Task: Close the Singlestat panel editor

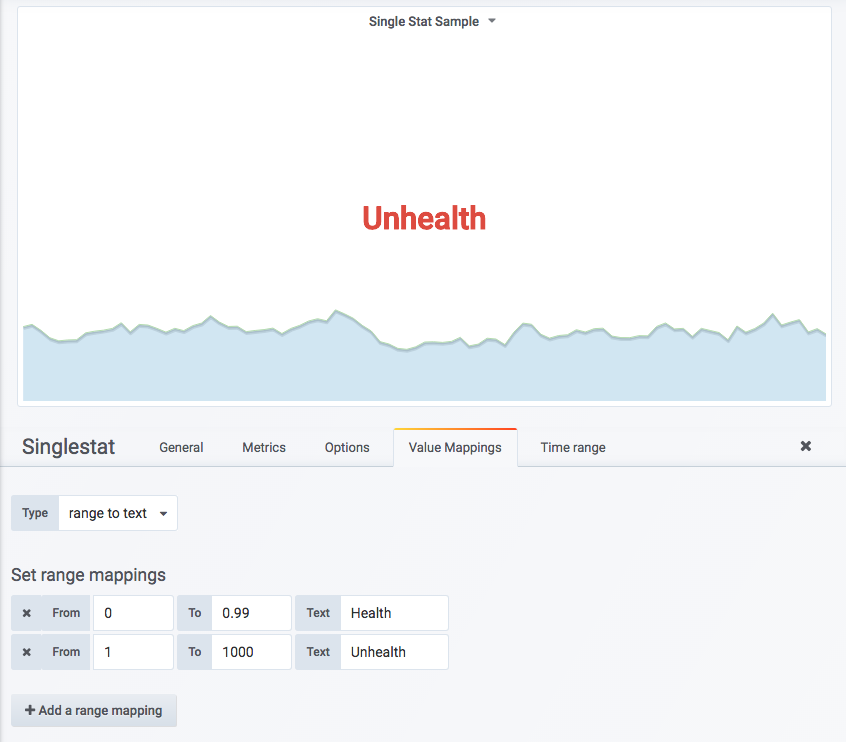Action: [x=805, y=446]
